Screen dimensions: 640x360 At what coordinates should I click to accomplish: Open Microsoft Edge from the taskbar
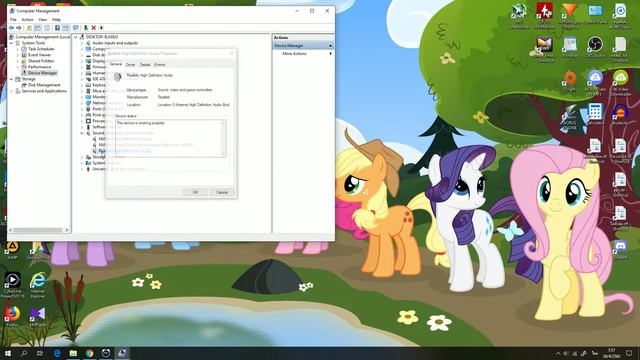57,353
